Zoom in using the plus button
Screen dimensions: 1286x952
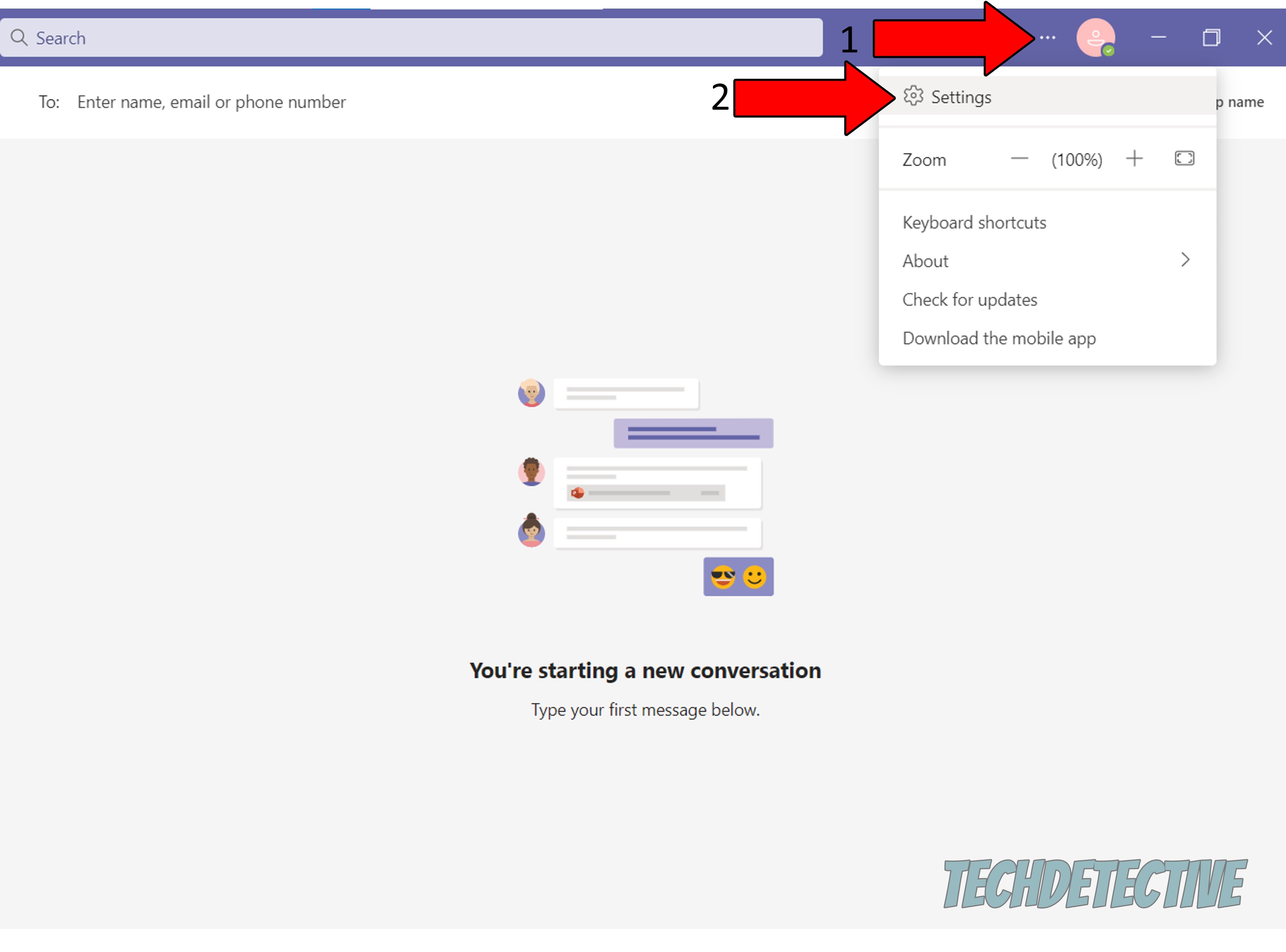point(1137,158)
